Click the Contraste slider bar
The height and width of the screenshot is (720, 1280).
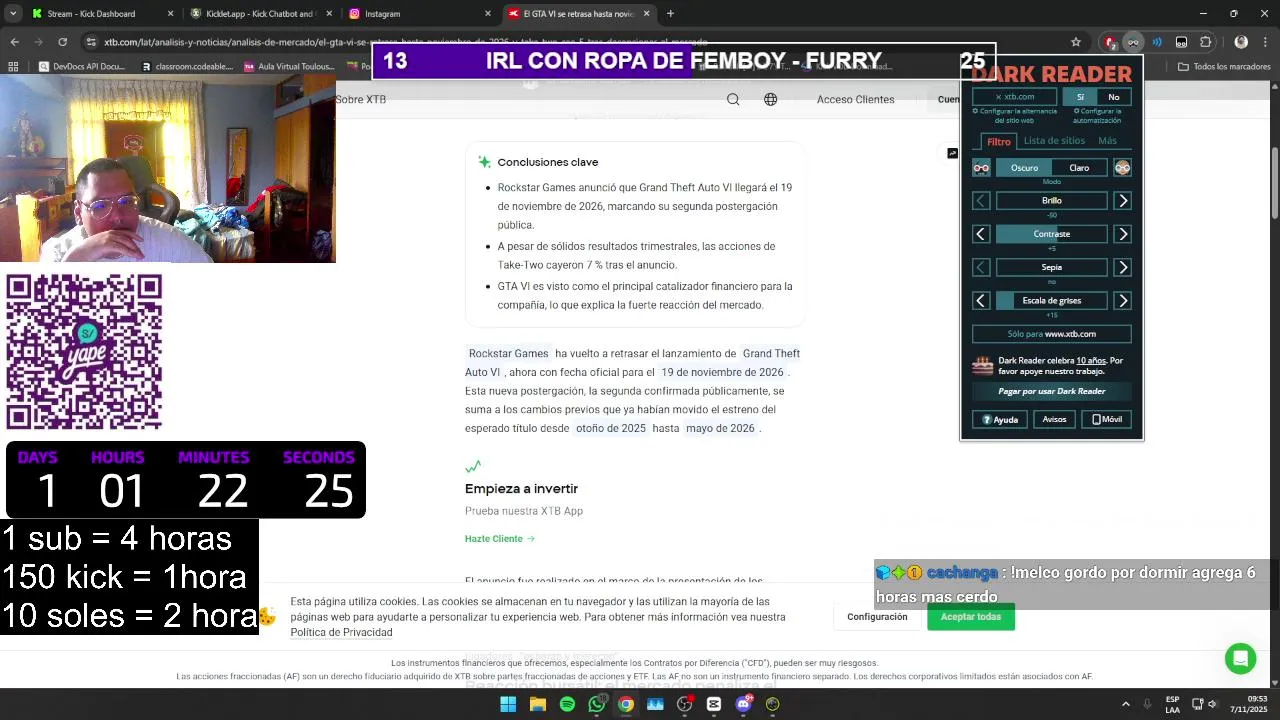pos(1051,234)
